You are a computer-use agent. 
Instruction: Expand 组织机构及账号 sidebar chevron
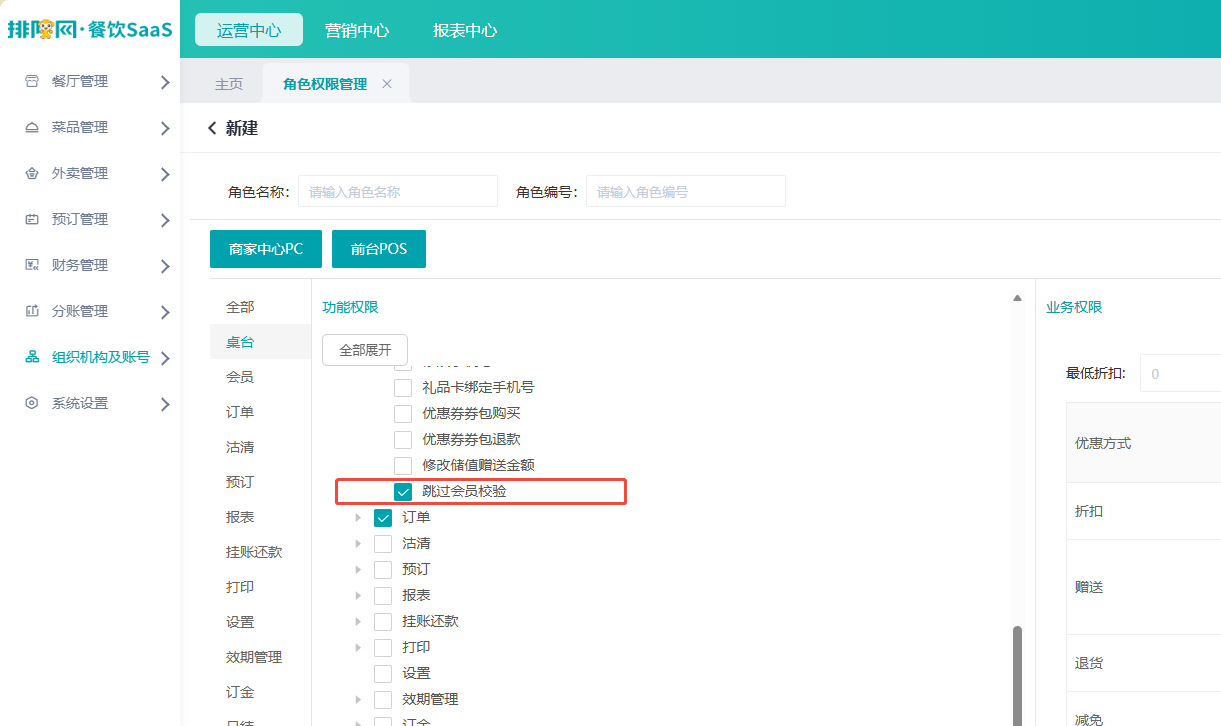pyautogui.click(x=165, y=358)
